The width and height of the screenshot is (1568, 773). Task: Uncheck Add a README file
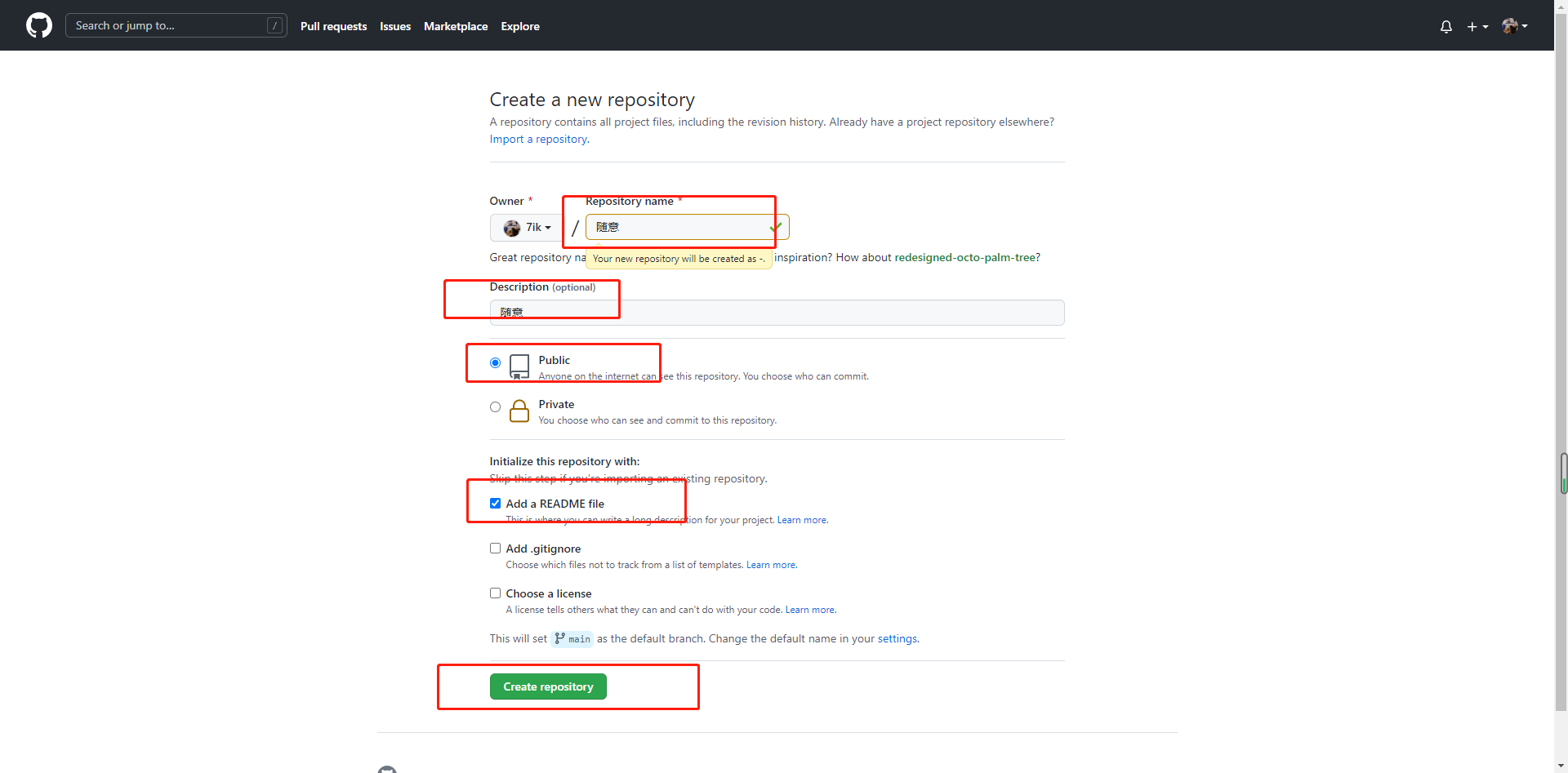495,503
